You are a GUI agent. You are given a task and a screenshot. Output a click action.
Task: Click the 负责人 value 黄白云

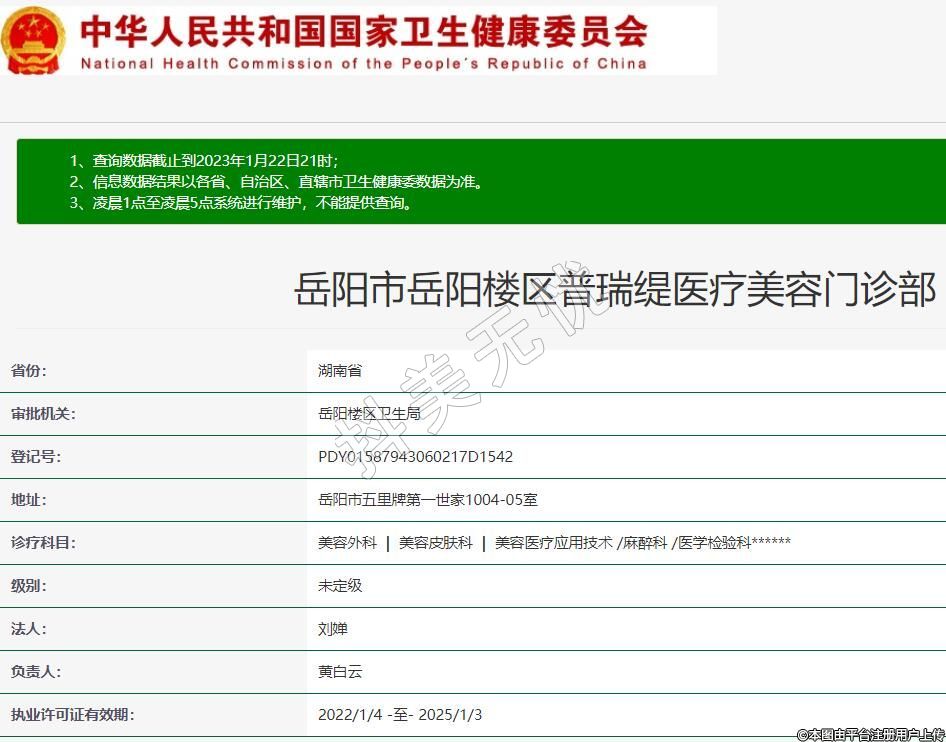tap(340, 672)
